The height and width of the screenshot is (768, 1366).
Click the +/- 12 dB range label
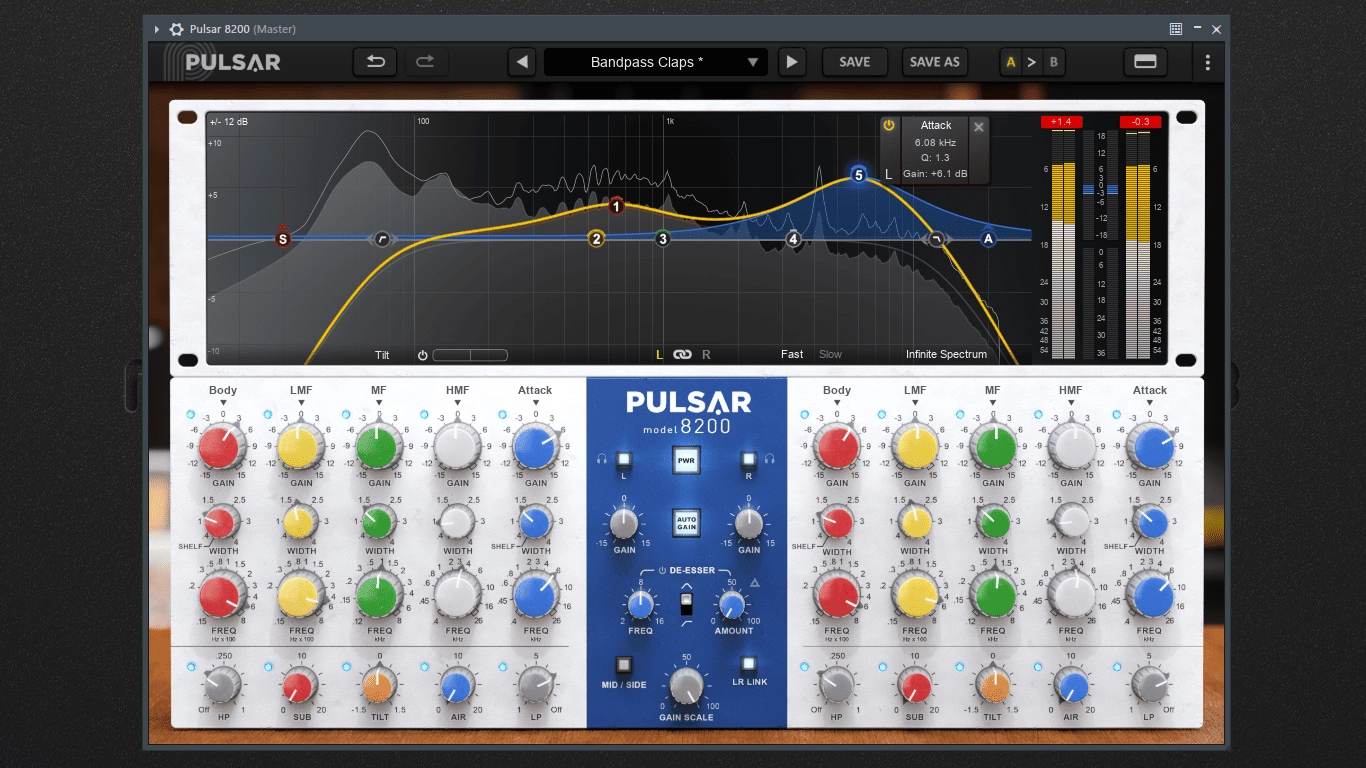click(229, 122)
